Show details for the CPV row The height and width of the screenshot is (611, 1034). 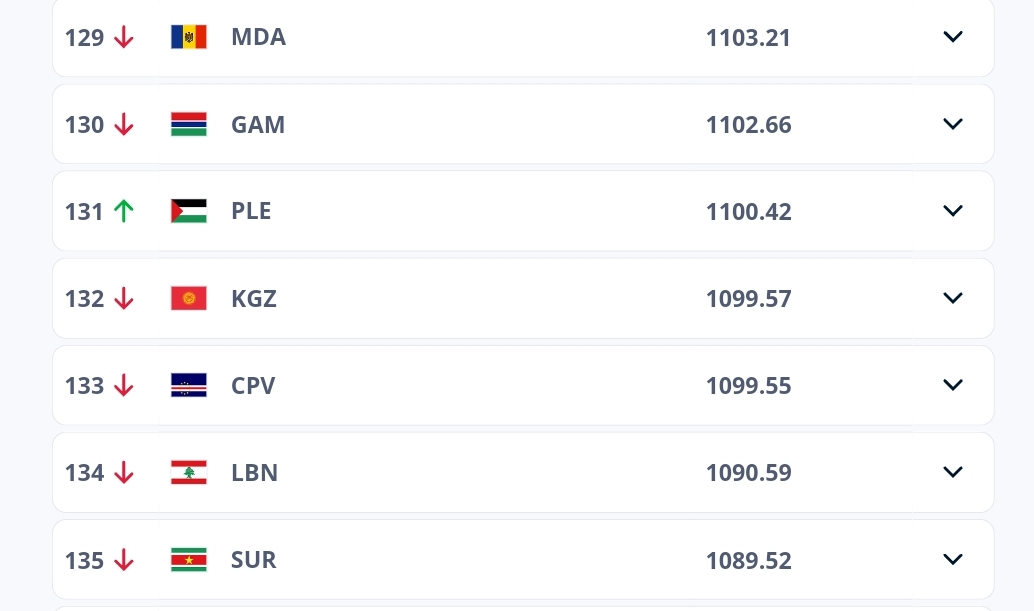click(x=952, y=385)
